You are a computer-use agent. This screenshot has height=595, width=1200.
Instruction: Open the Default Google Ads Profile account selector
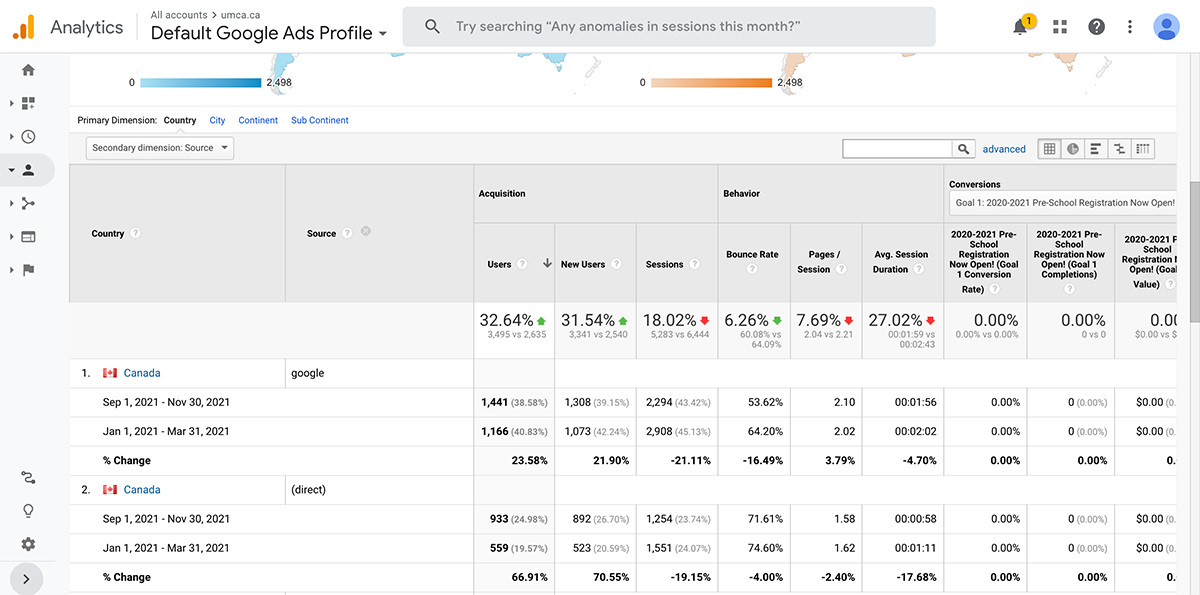pos(268,34)
